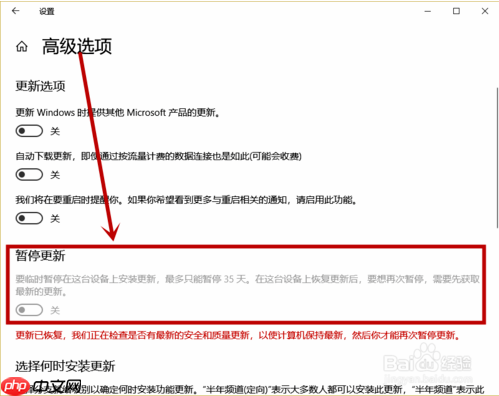Click the red 更新已恢复 status message
Viewport: 499px width, 396px height.
click(x=238, y=335)
